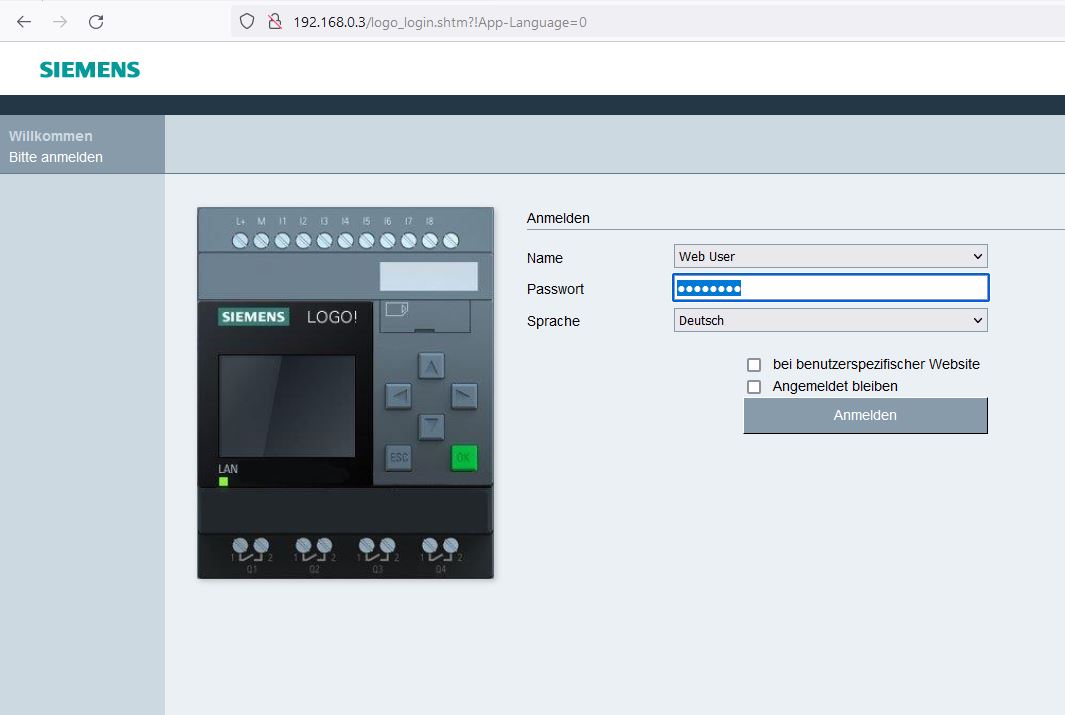Screen dimensions: 1065x715
Task: Focus the Passwort input field
Action: pyautogui.click(x=830, y=289)
